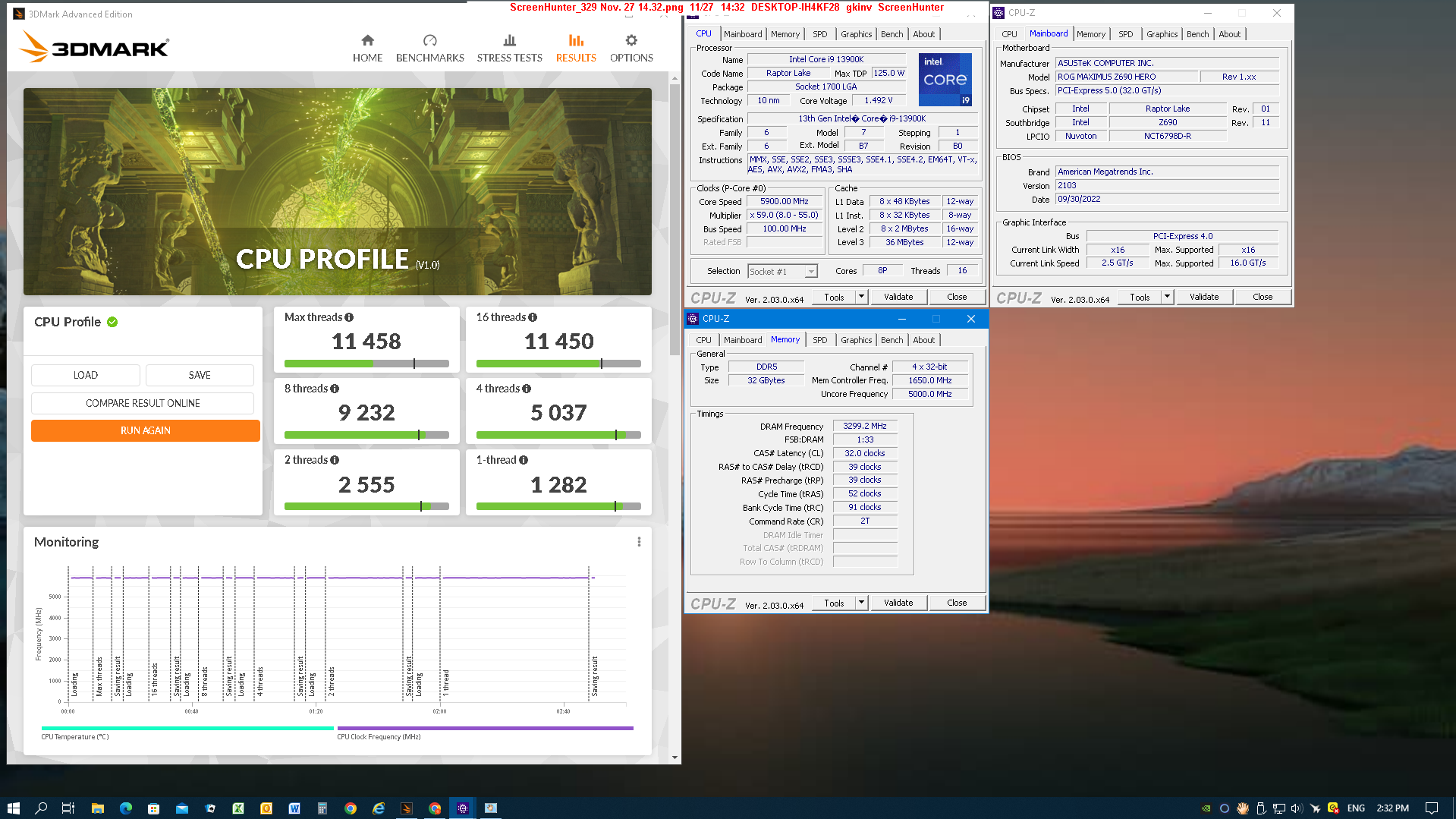Go to STRESS TESTS in 3DMark

click(x=509, y=48)
